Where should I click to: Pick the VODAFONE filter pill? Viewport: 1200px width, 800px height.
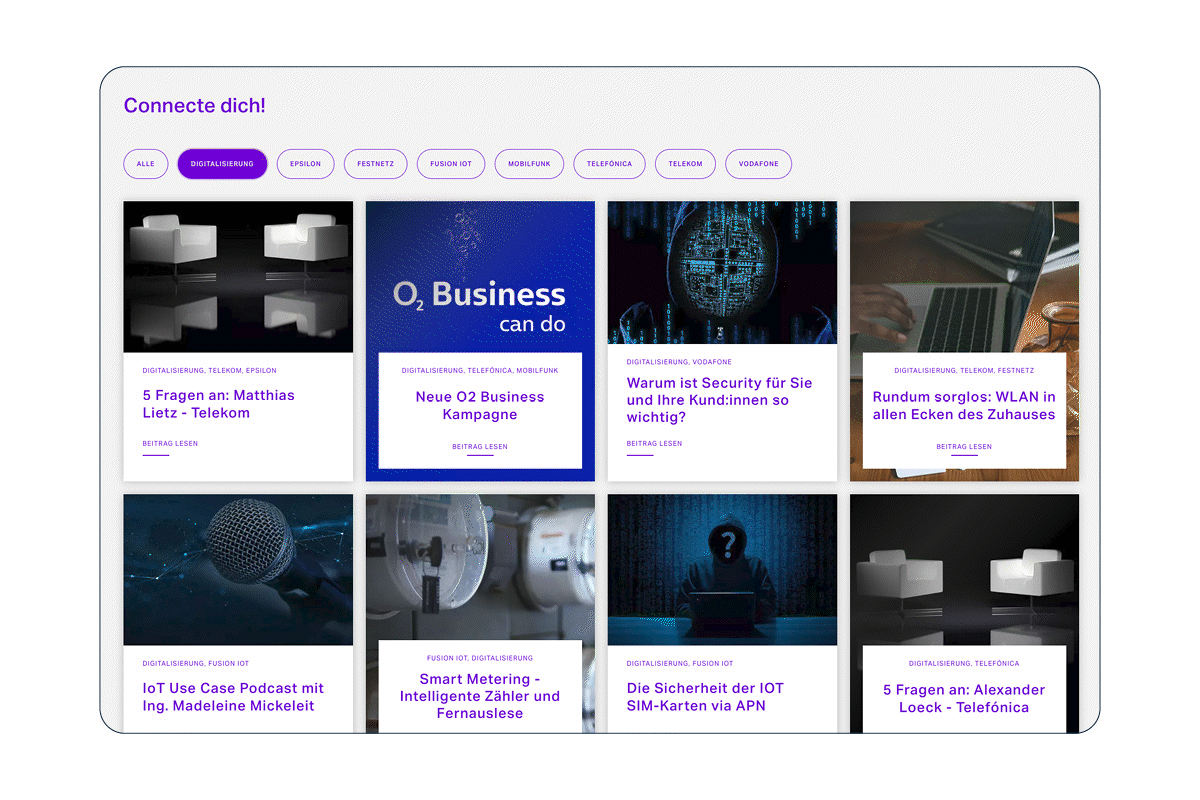click(x=759, y=164)
